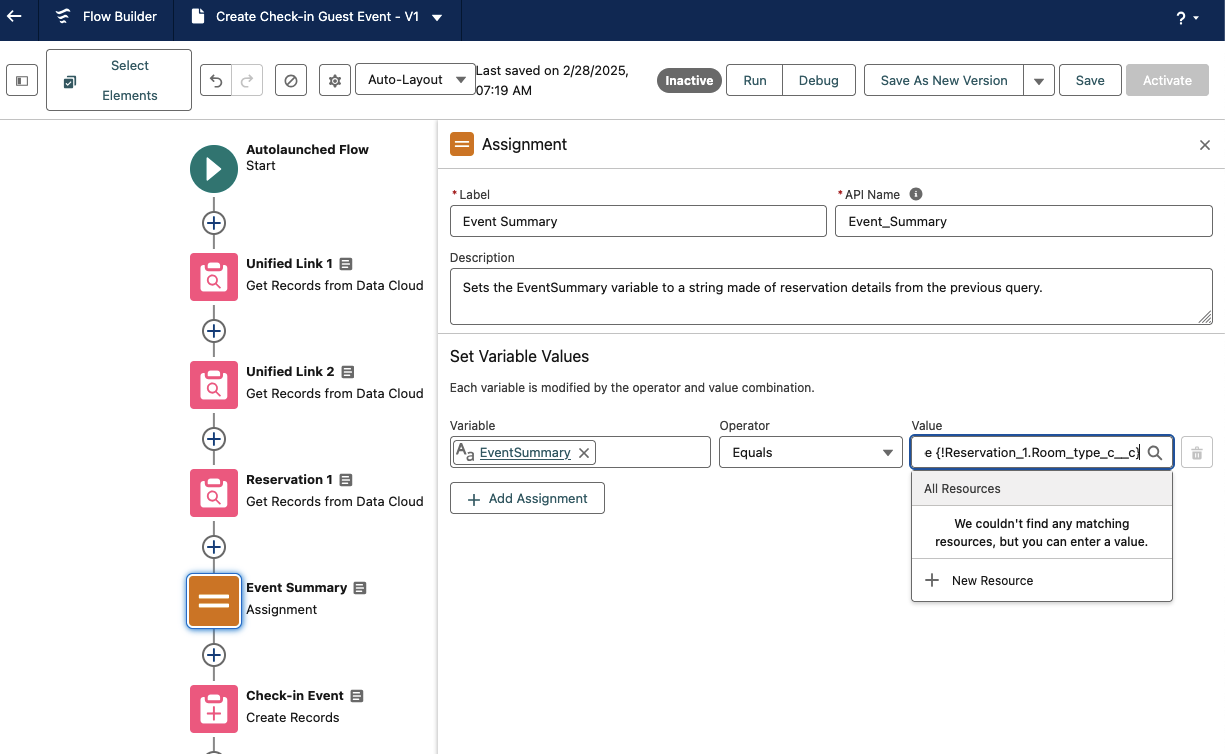
Task: Select the Check-in Event create records icon
Action: click(x=214, y=709)
